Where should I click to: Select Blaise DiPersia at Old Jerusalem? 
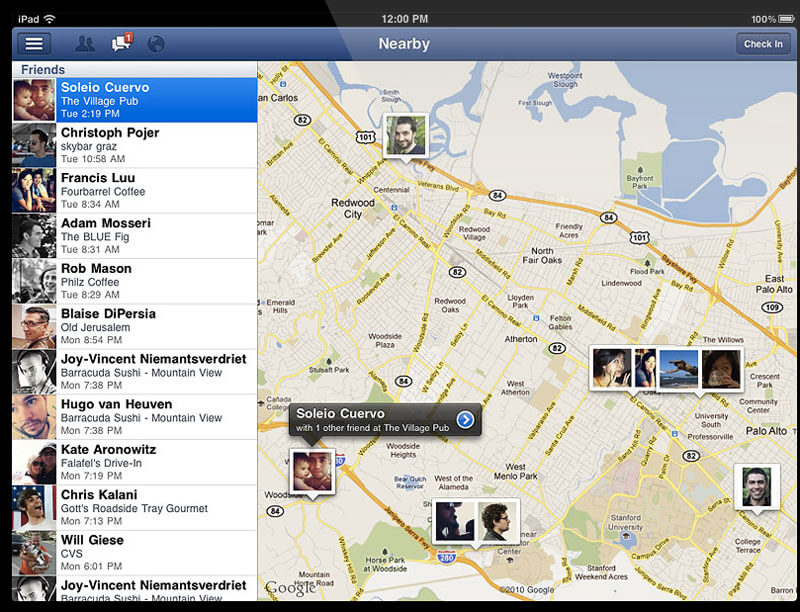135,327
